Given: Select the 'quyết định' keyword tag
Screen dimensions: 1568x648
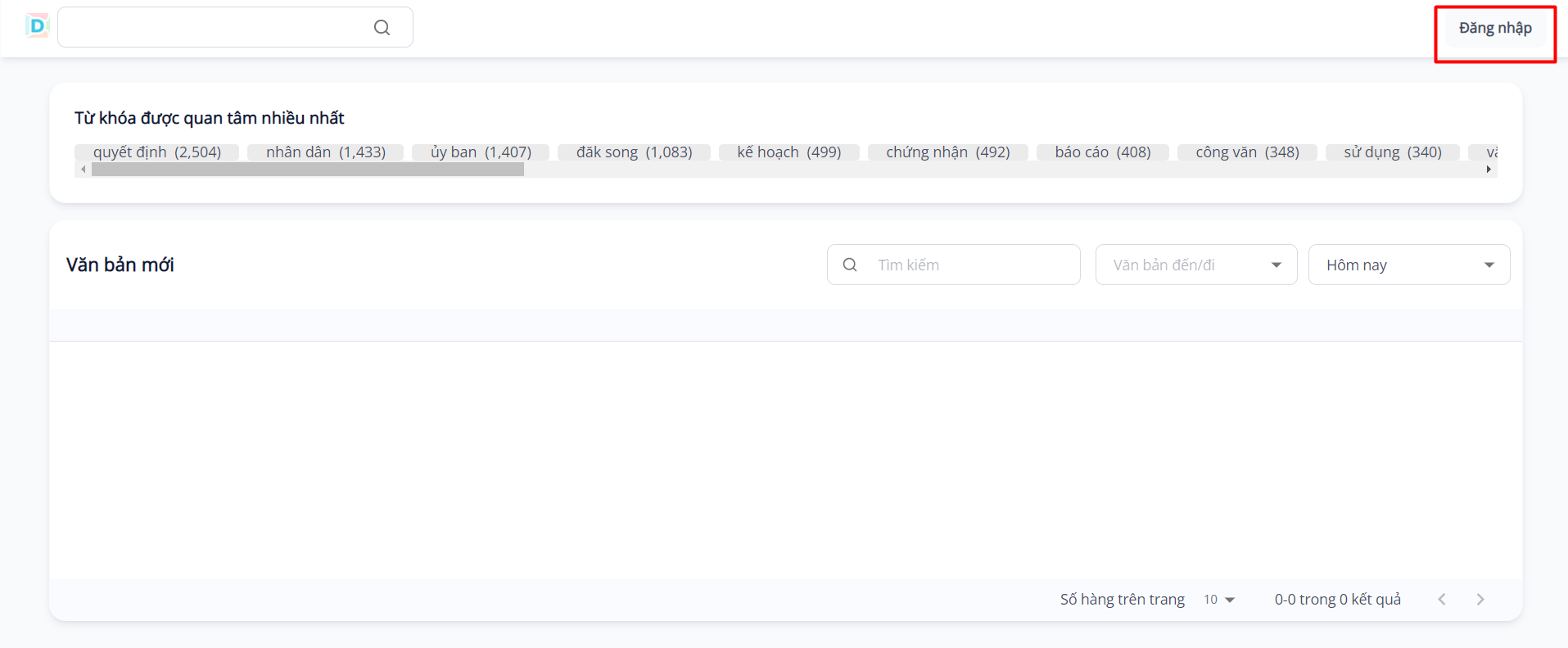Looking at the screenshot, I should point(156,152).
